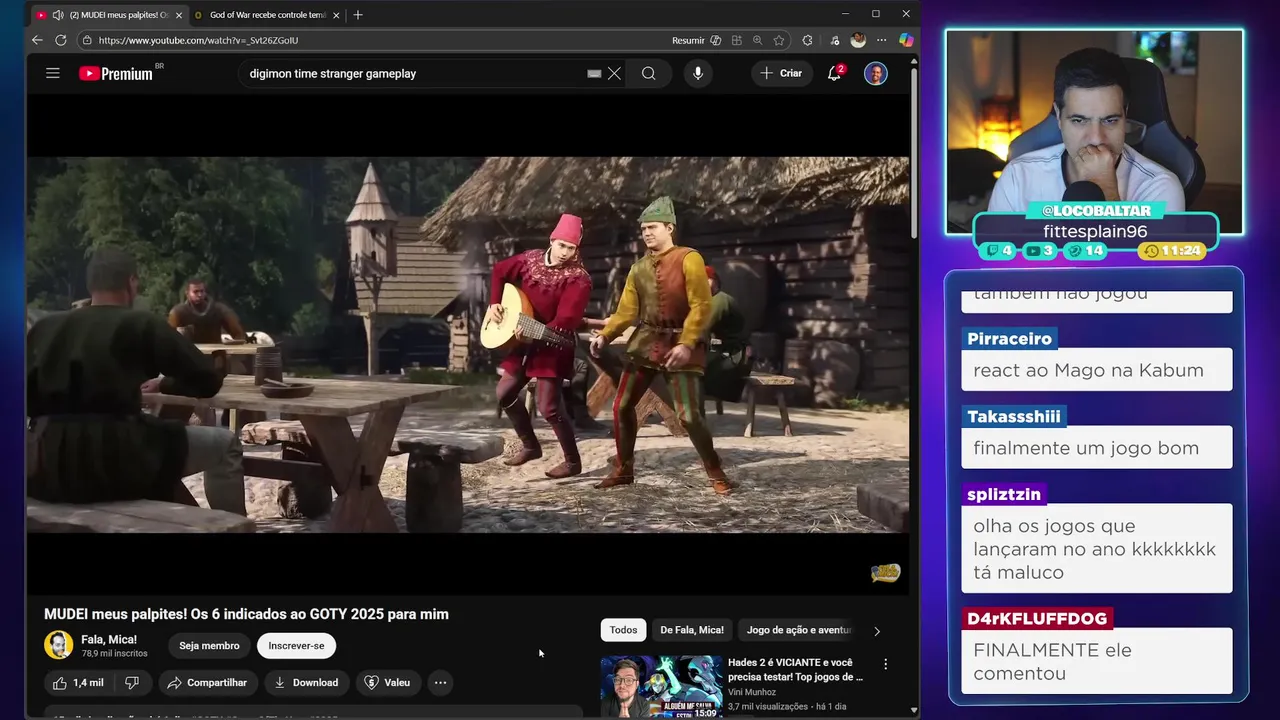Select the Jogo de ação e aventura chip
This screenshot has height=720, width=1280.
(799, 630)
